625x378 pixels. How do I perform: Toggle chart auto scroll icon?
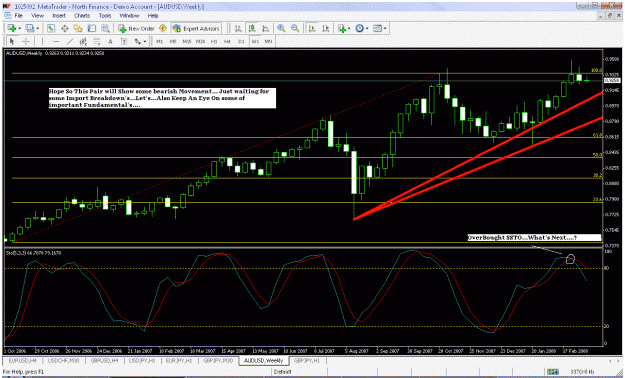(x=312, y=28)
